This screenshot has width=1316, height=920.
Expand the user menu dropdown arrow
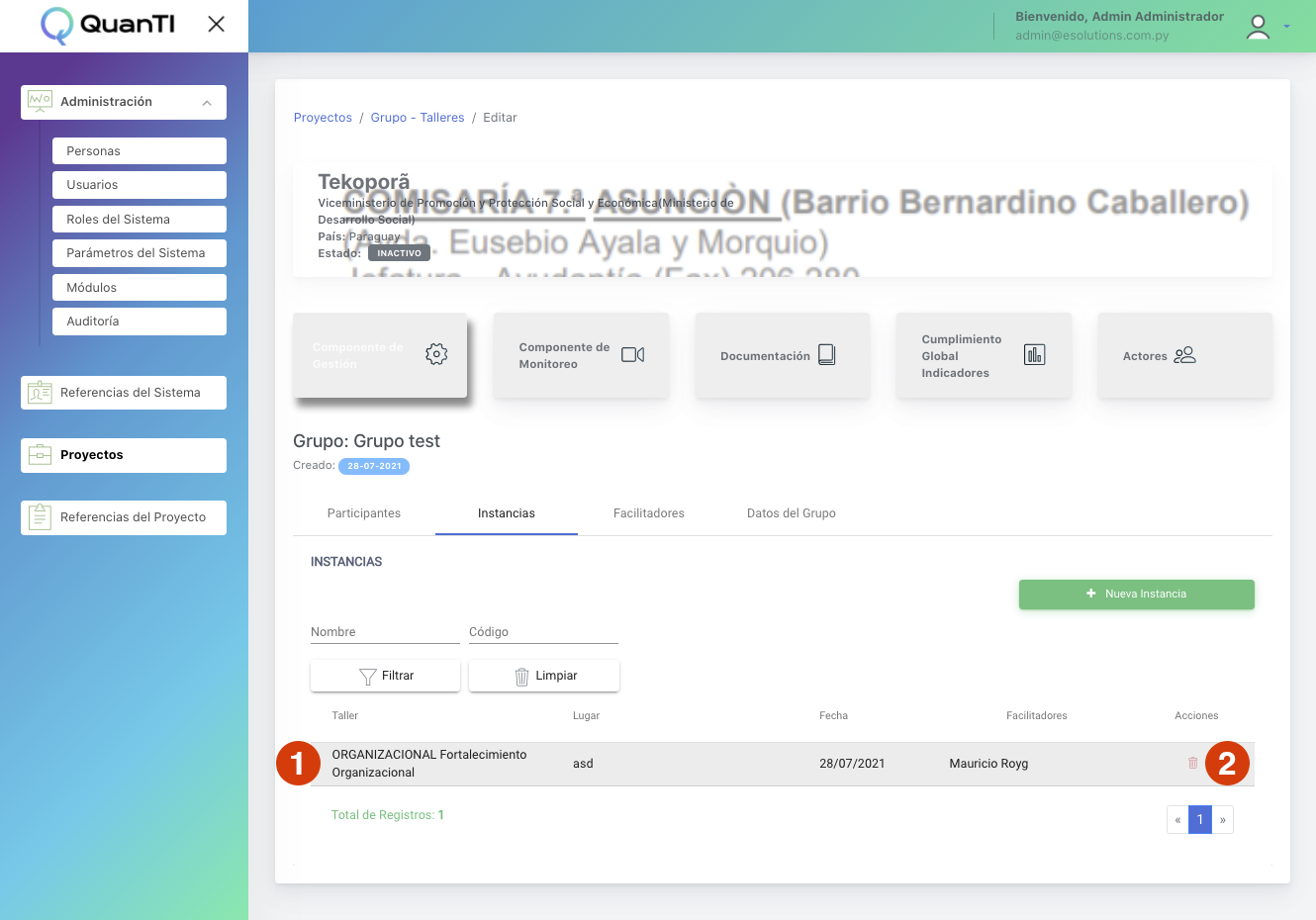[1286, 27]
